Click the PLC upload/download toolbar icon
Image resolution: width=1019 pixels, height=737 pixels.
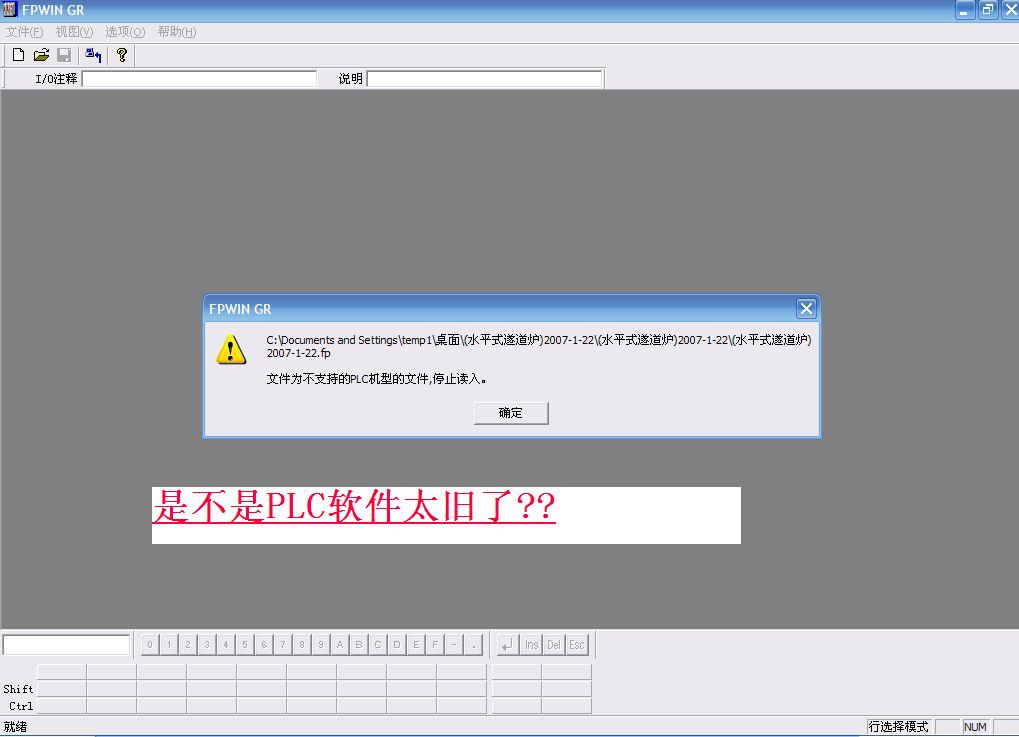(x=93, y=55)
